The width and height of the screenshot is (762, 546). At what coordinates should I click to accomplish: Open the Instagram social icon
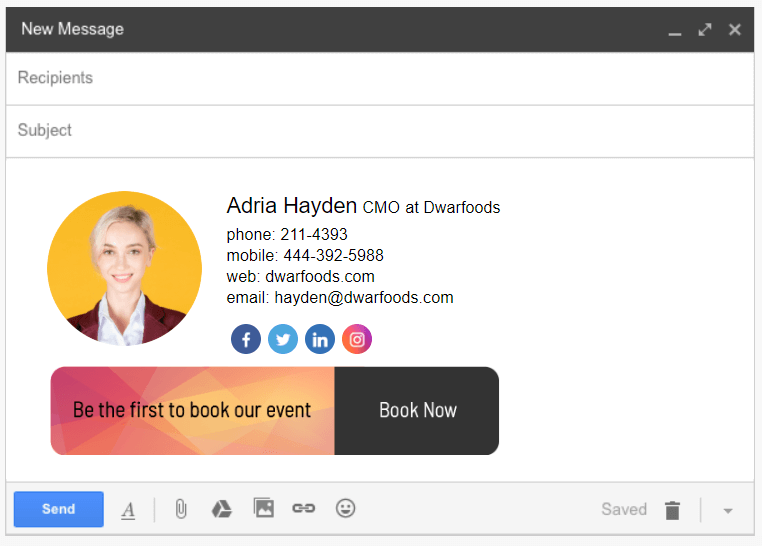[x=357, y=339]
